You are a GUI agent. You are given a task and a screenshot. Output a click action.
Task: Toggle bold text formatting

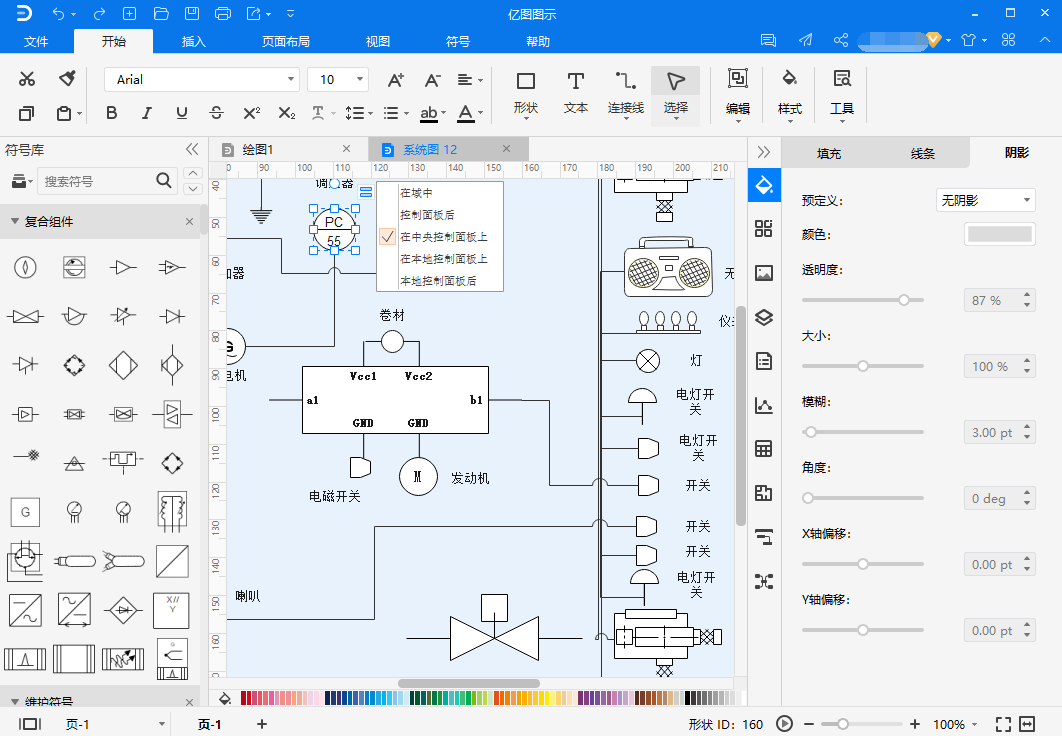pyautogui.click(x=114, y=113)
